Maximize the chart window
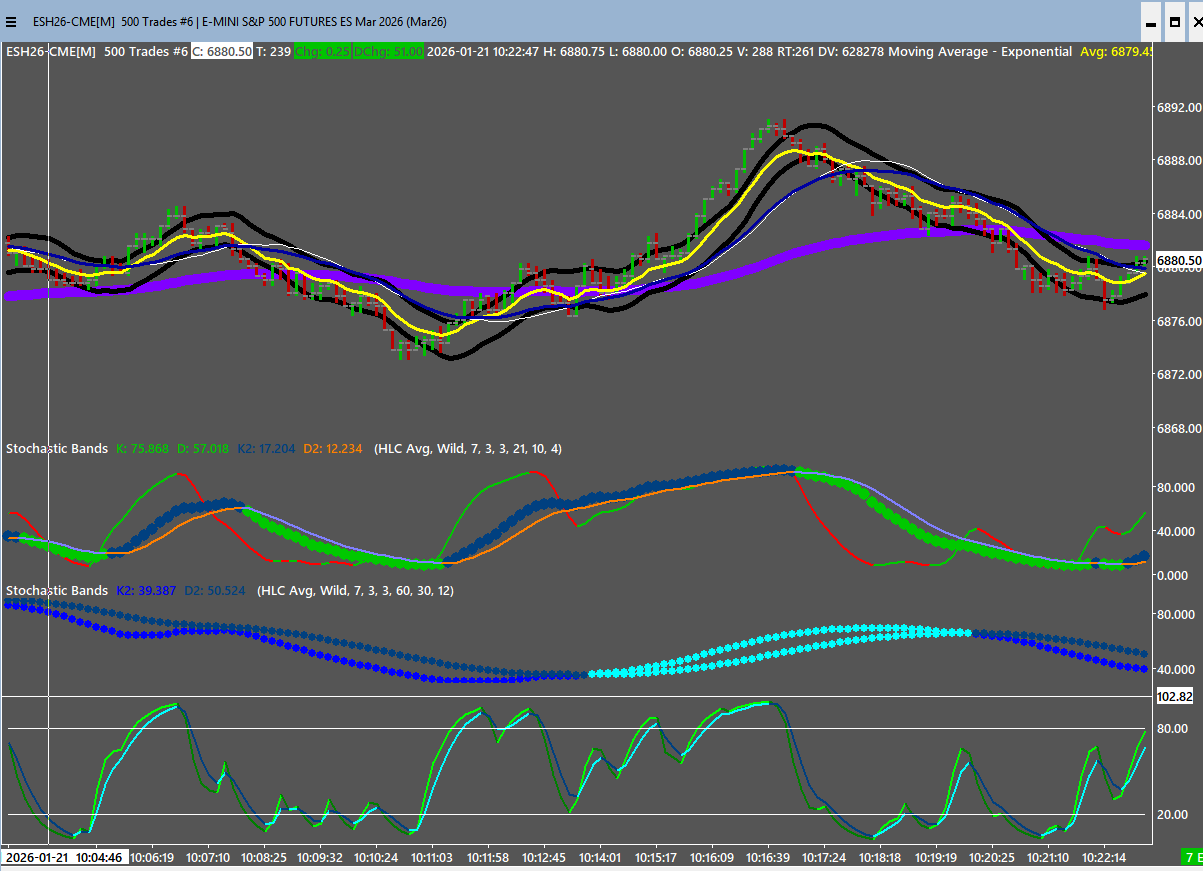This screenshot has width=1203, height=871. 1173,21
